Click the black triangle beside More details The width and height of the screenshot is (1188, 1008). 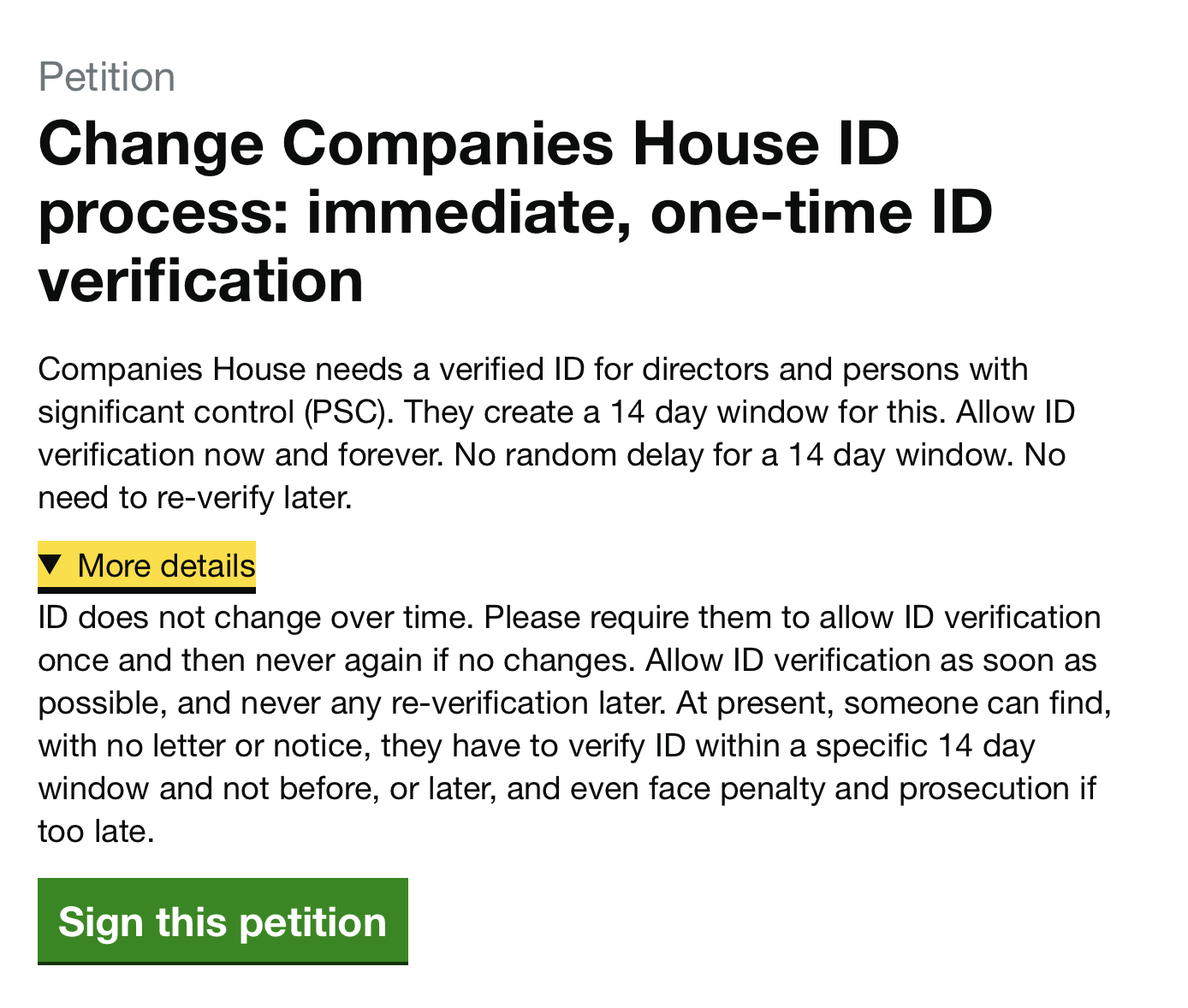click(50, 565)
